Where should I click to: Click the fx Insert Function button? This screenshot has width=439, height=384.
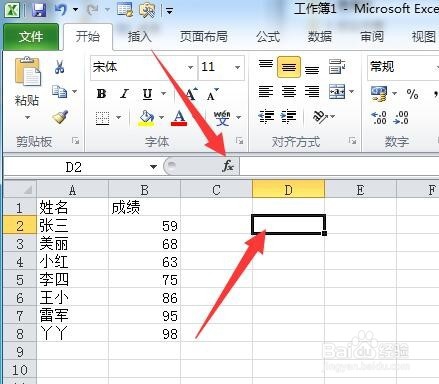point(228,166)
